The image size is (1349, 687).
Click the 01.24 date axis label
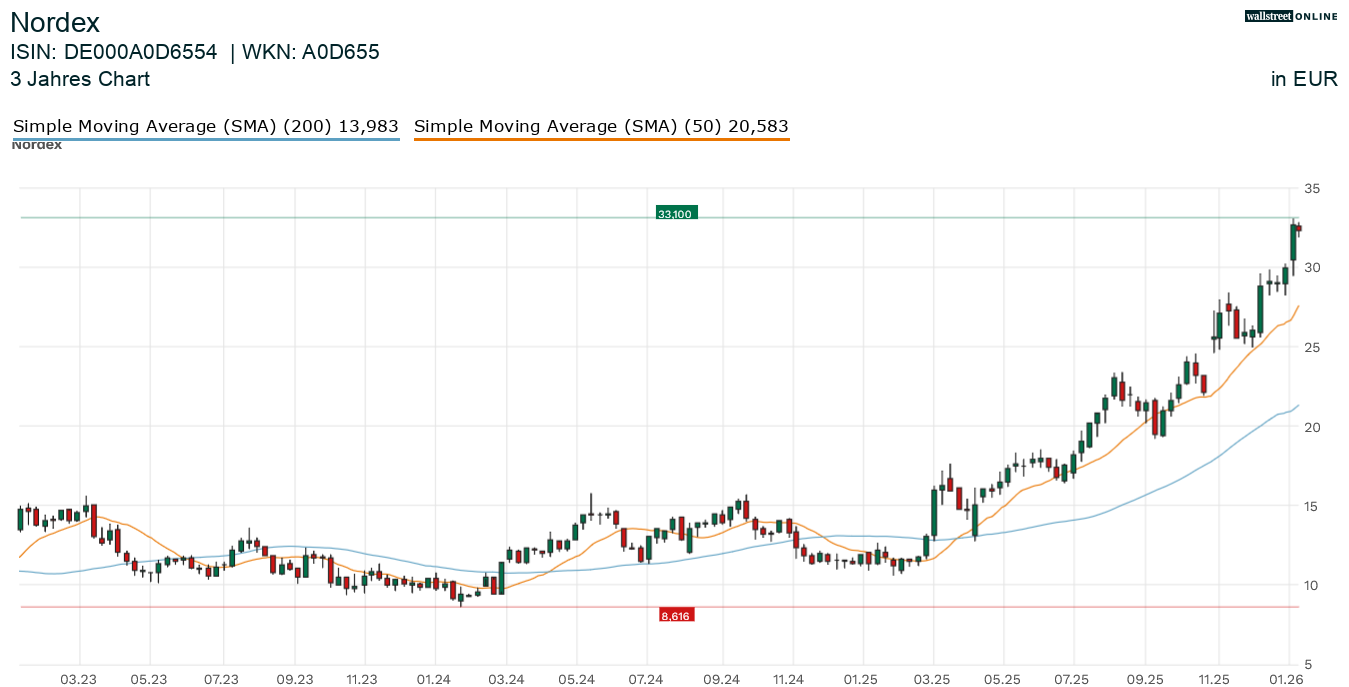pos(434,679)
